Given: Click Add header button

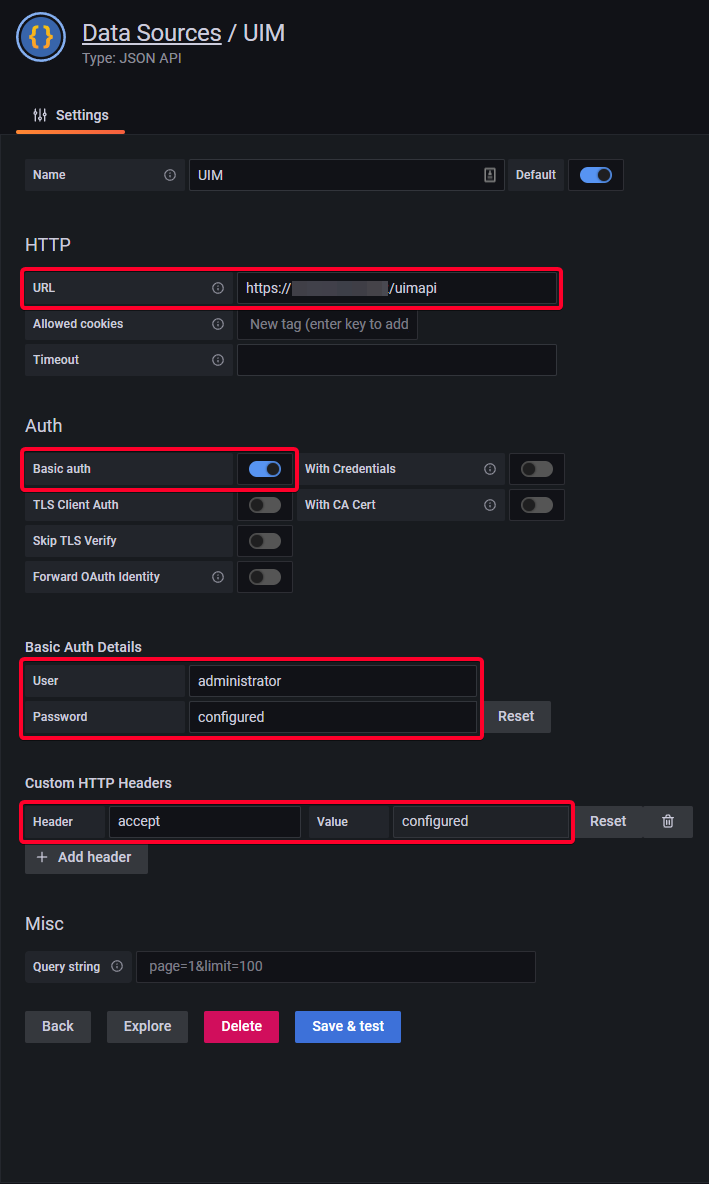Looking at the screenshot, I should [x=87, y=858].
